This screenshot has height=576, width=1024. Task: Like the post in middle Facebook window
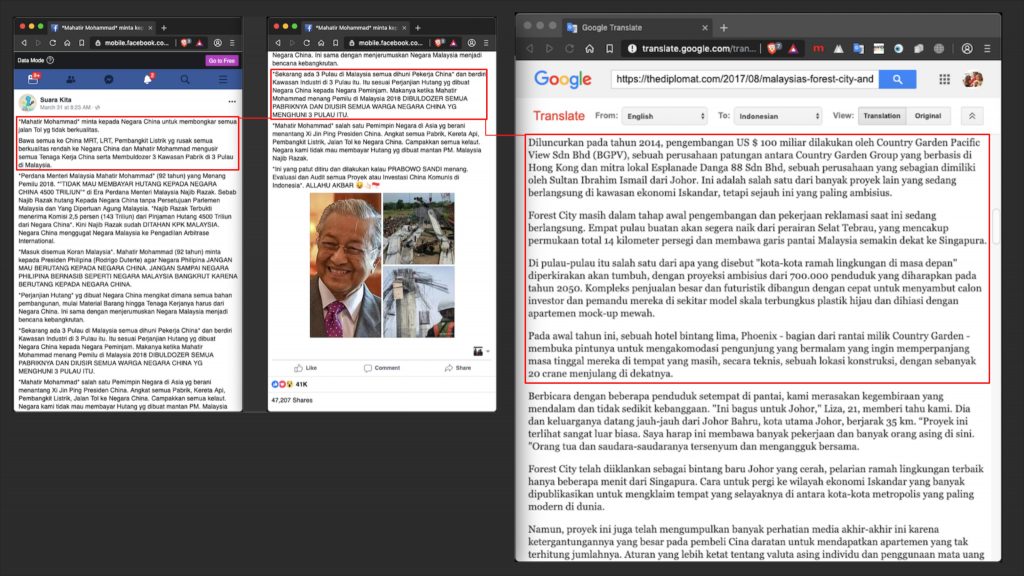click(x=305, y=368)
